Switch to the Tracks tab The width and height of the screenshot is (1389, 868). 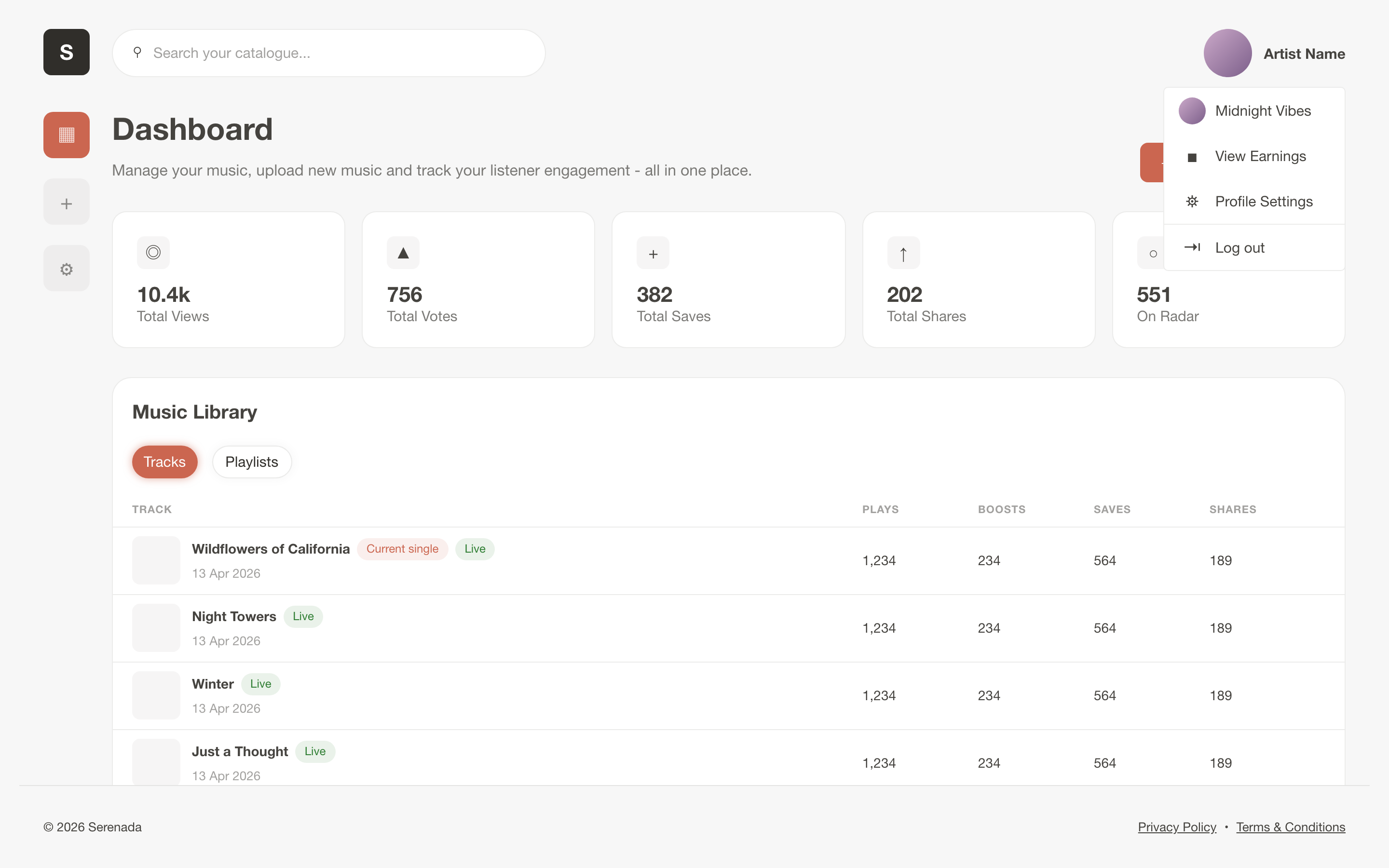[165, 461]
